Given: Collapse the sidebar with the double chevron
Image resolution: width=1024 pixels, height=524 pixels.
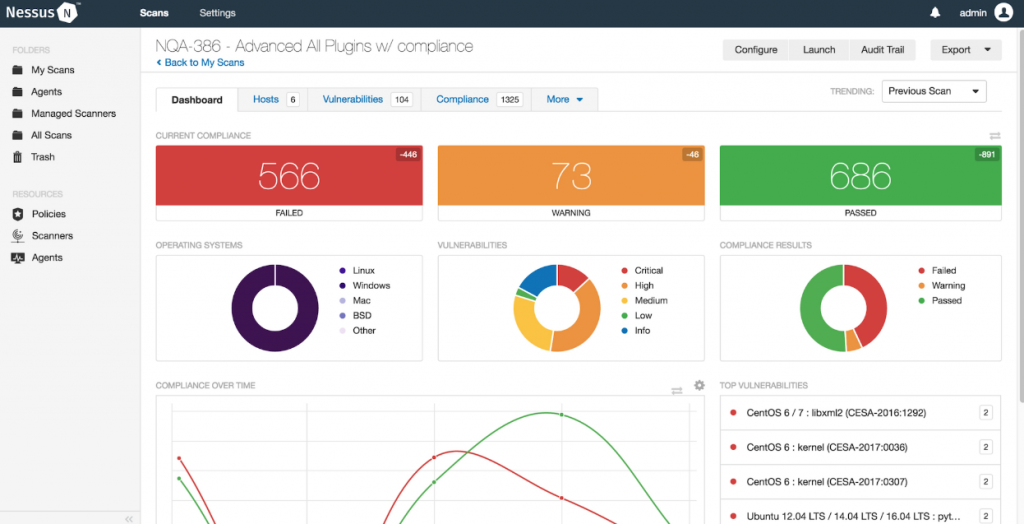Looking at the screenshot, I should [x=129, y=519].
